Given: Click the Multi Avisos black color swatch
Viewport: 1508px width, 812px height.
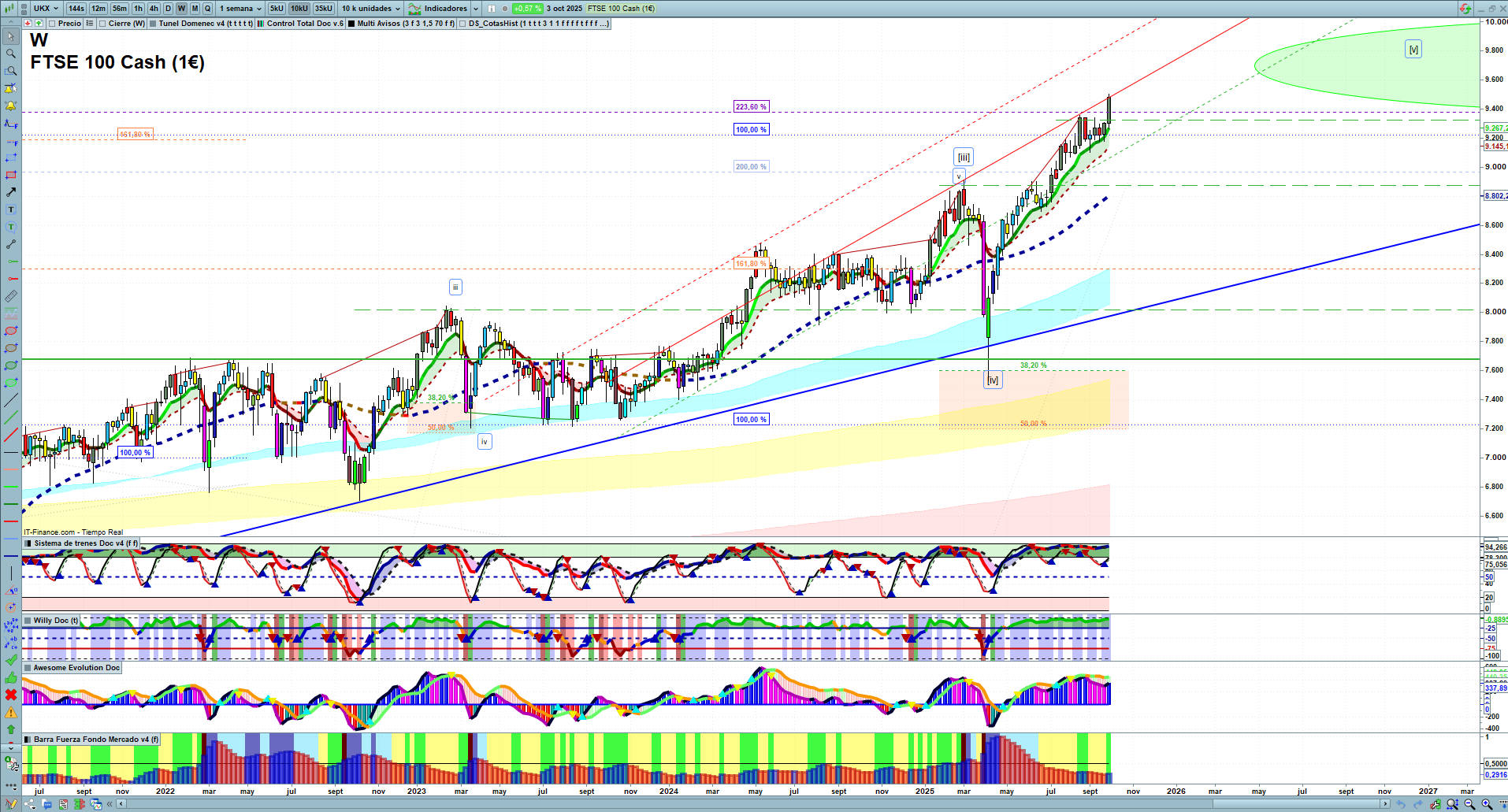Looking at the screenshot, I should [351, 24].
